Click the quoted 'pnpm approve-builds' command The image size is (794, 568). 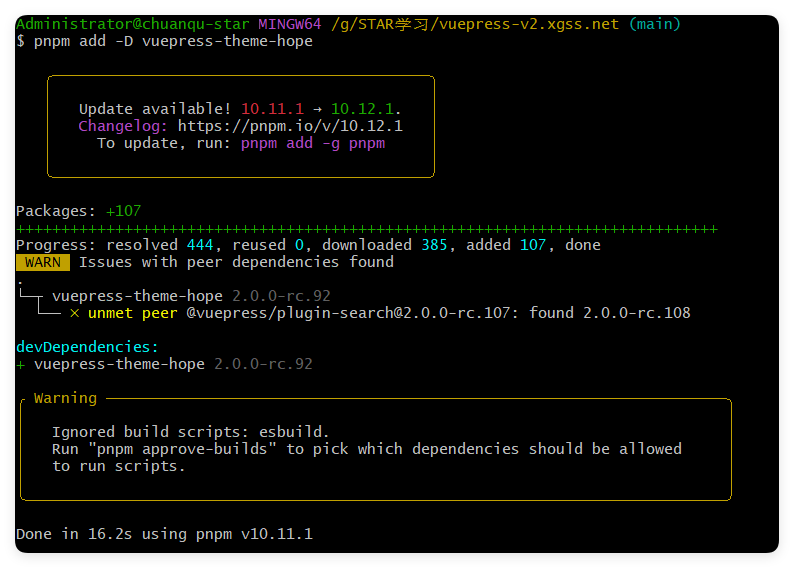point(182,449)
